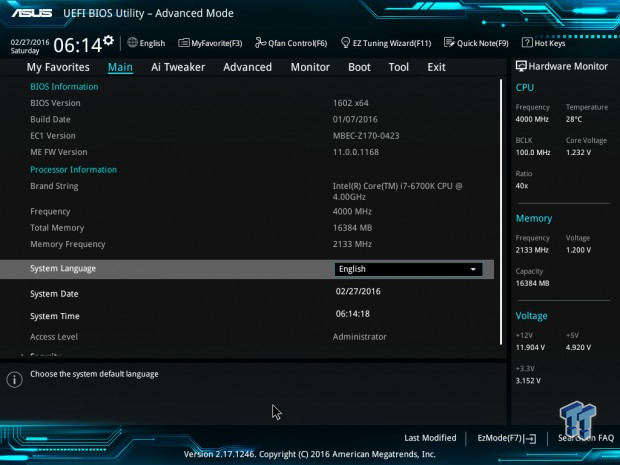
Task: Click the settings gear next to the clock
Action: pos(108,40)
